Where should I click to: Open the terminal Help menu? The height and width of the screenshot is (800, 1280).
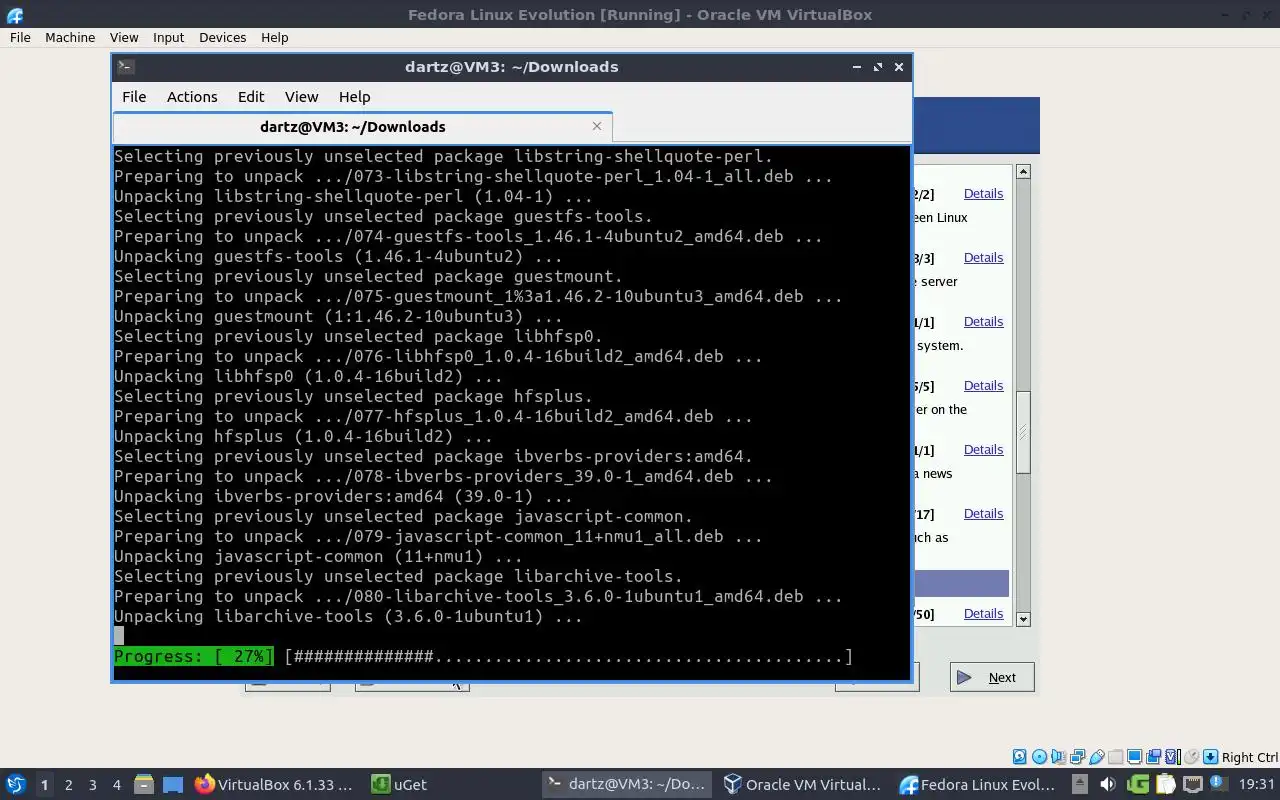pos(354,97)
